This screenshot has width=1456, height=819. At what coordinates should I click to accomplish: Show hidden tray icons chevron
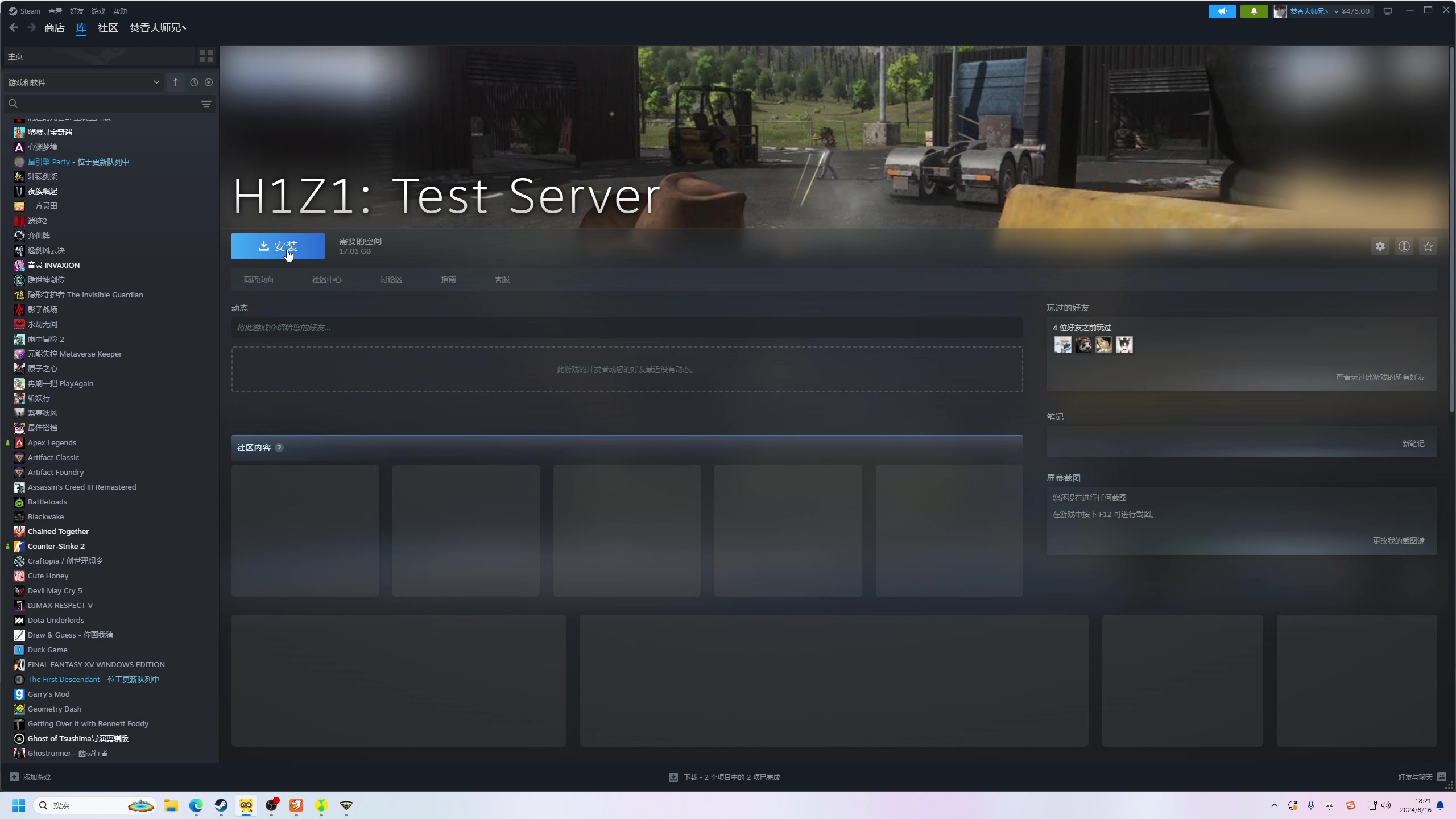click(x=1275, y=805)
